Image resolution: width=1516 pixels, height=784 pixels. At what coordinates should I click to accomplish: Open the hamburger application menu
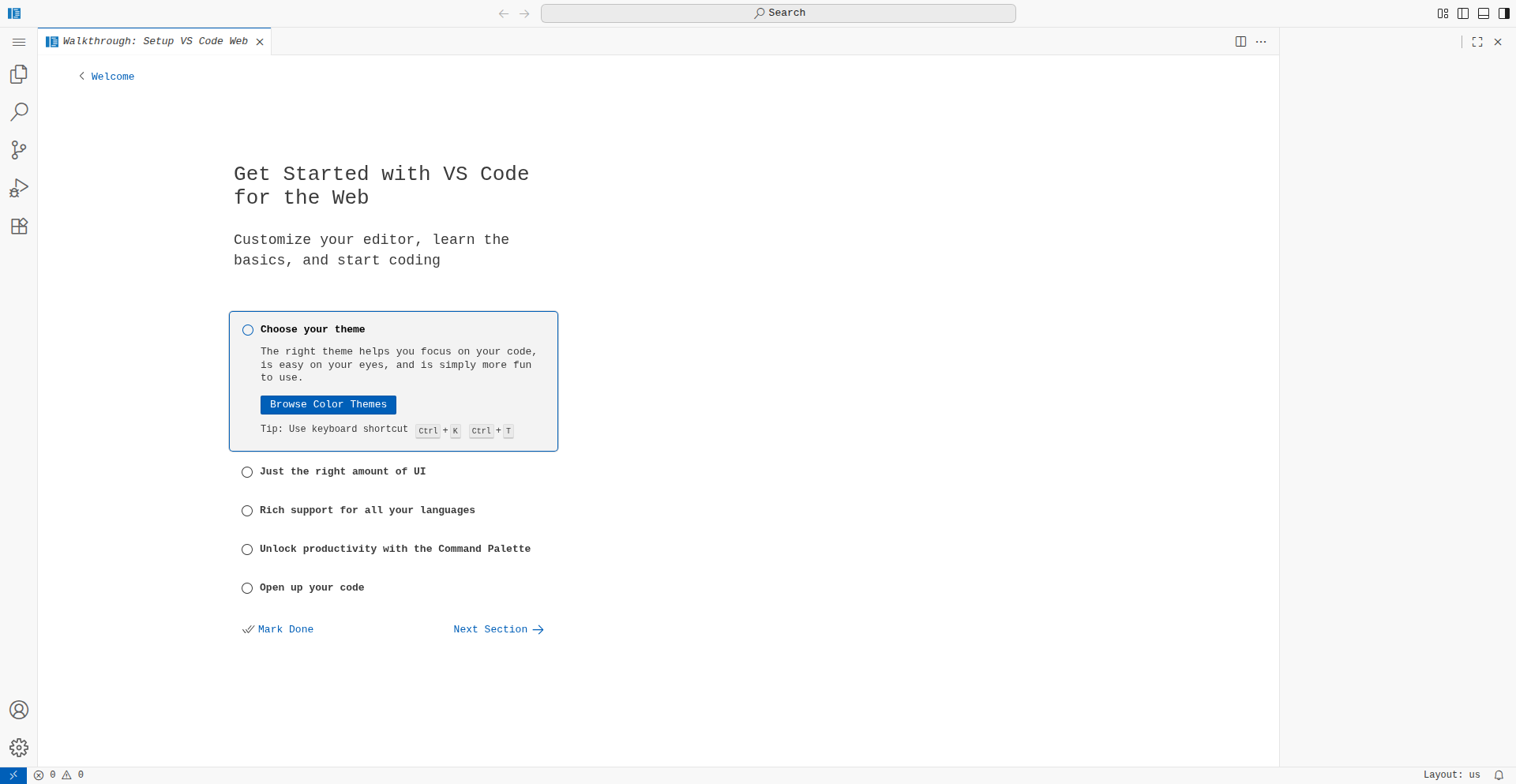point(19,42)
